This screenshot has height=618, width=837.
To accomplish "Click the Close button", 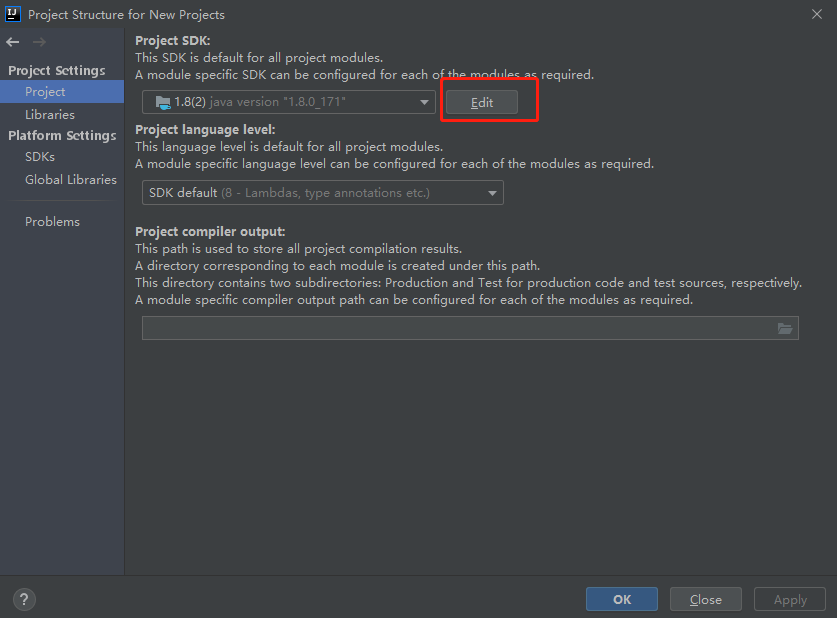I will pyautogui.click(x=706, y=599).
